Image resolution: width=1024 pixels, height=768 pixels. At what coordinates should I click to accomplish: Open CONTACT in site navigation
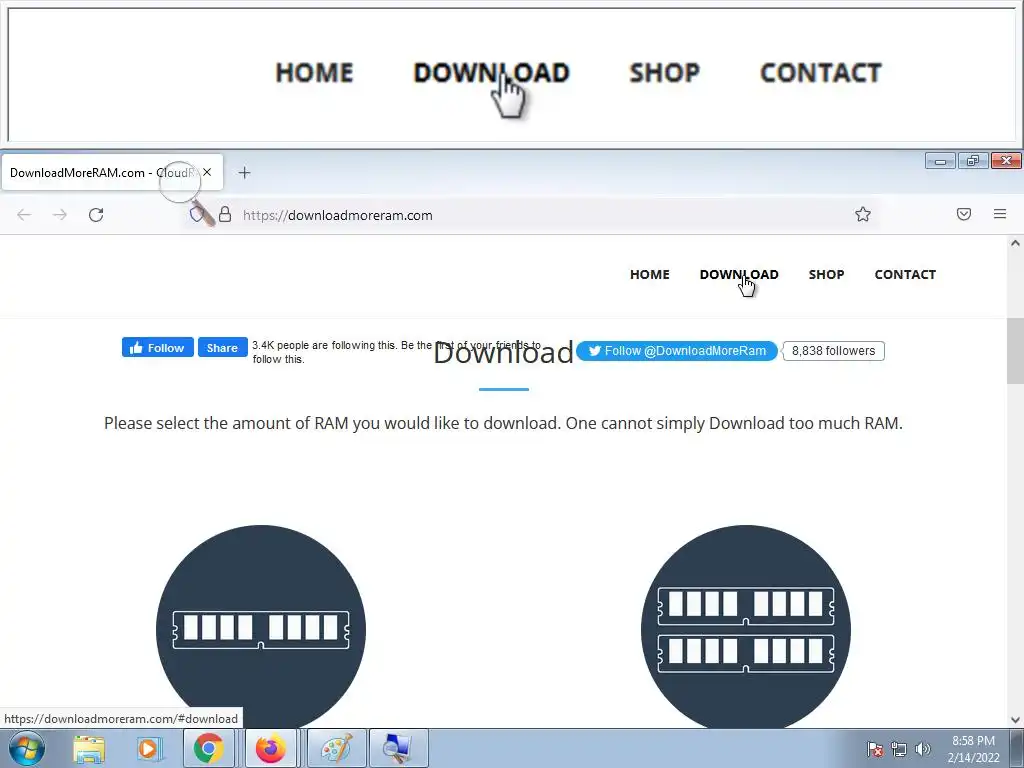(x=905, y=274)
